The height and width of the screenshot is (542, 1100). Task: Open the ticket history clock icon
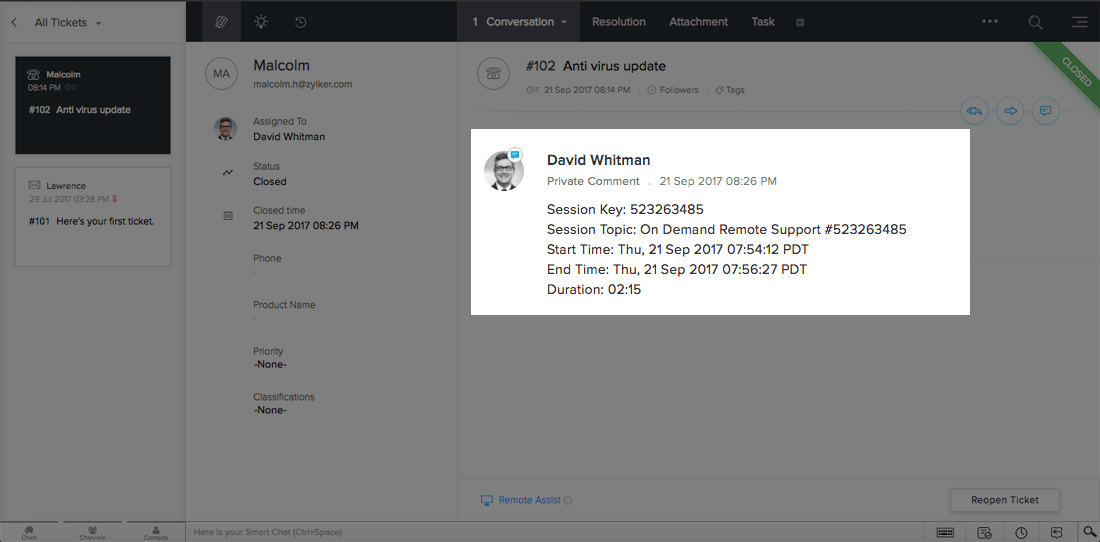[301, 21]
